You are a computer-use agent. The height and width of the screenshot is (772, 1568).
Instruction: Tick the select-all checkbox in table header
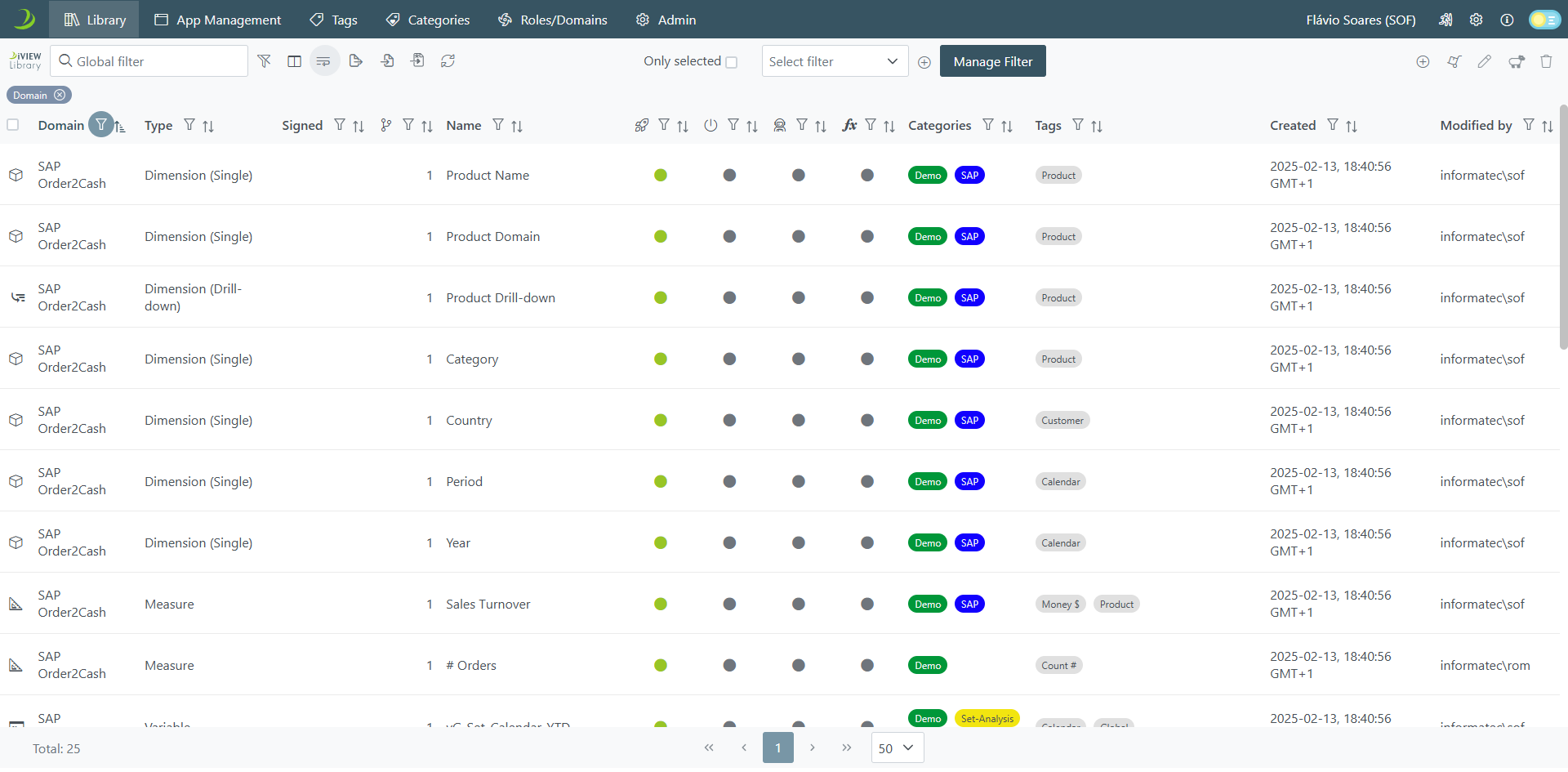tap(13, 125)
